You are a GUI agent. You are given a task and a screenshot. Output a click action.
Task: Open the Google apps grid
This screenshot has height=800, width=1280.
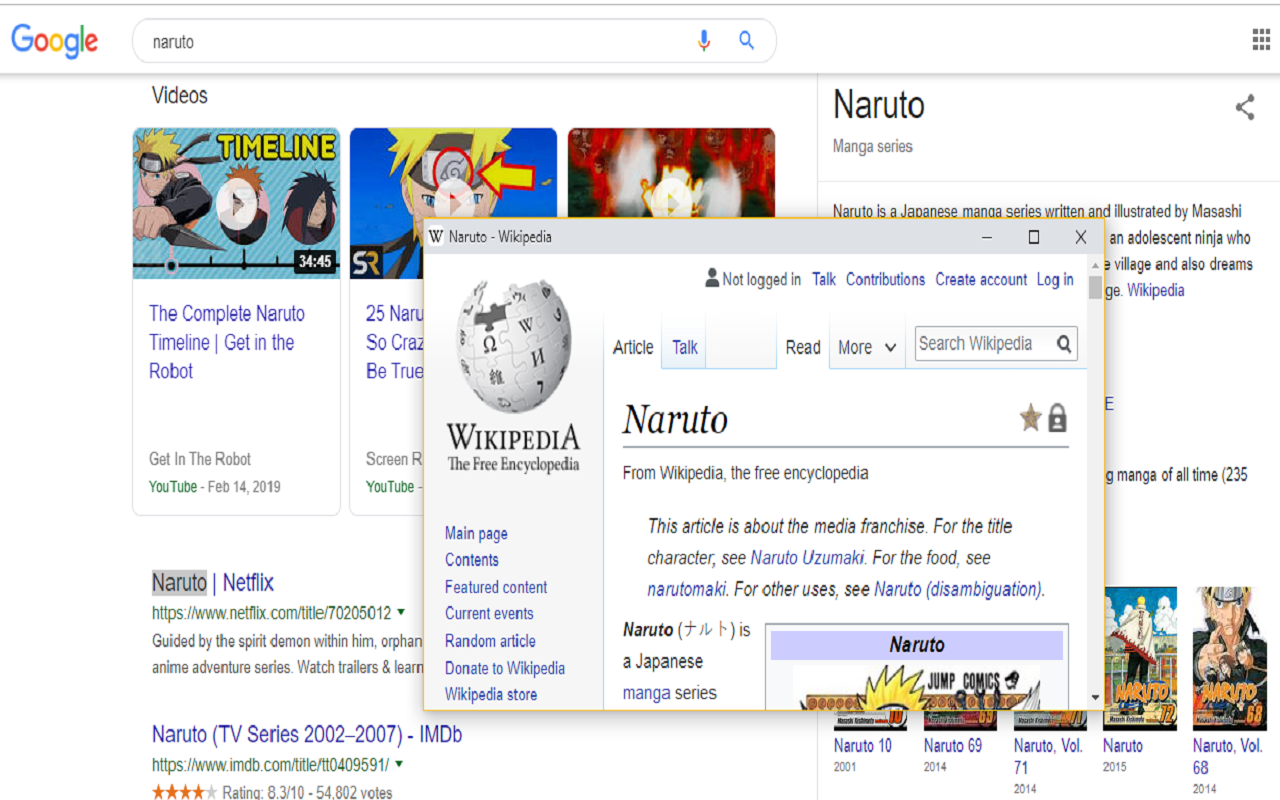tap(1261, 39)
